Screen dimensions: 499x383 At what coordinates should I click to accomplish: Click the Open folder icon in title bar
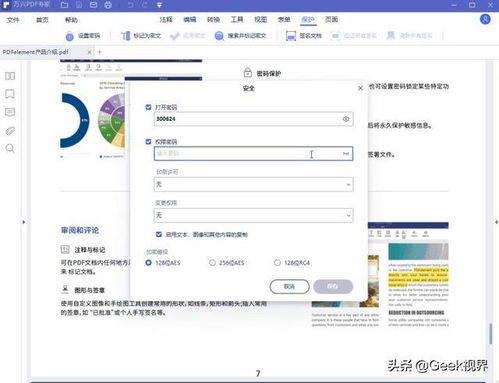64,5
